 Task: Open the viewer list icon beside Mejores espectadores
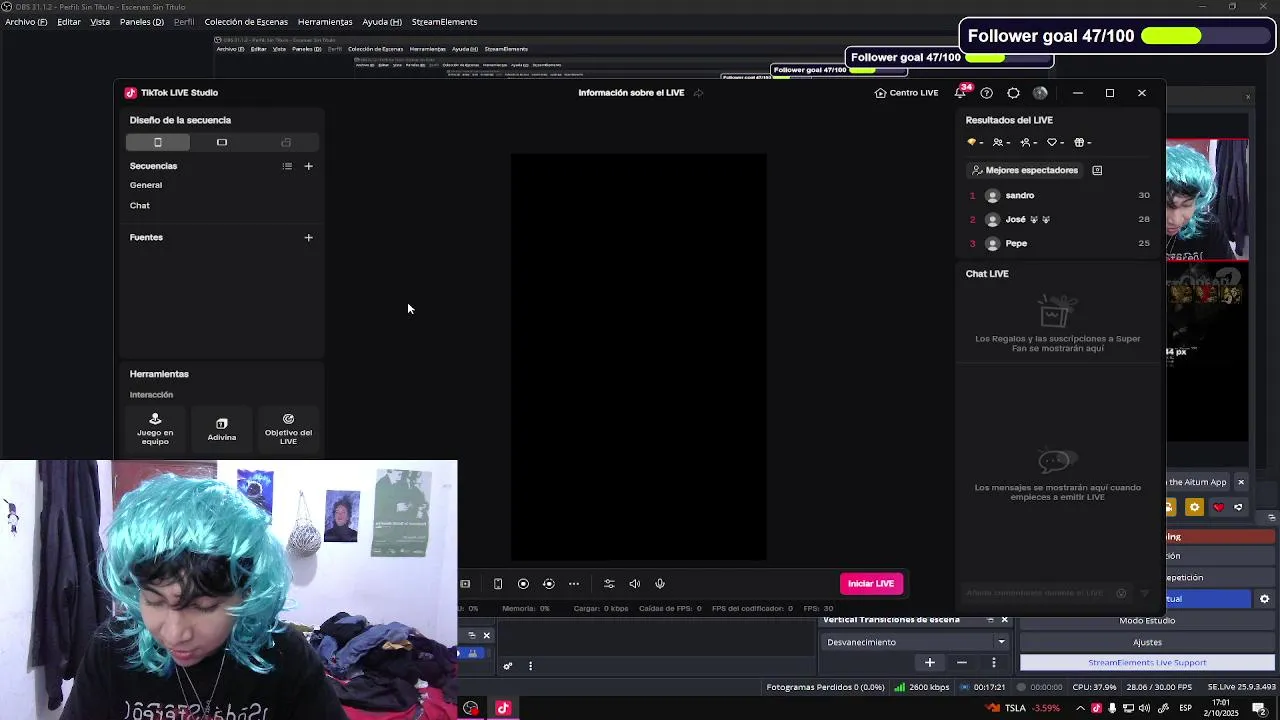pyautogui.click(x=1097, y=170)
